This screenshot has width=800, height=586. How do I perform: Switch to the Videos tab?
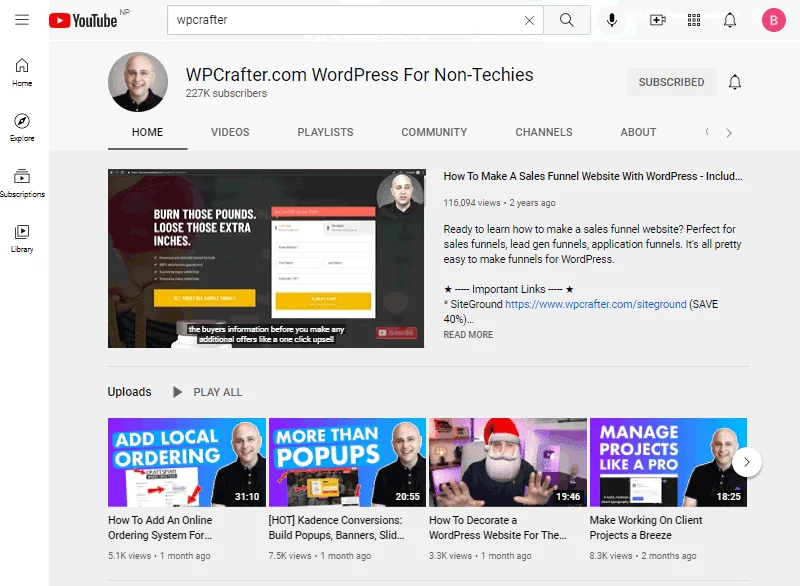[230, 132]
